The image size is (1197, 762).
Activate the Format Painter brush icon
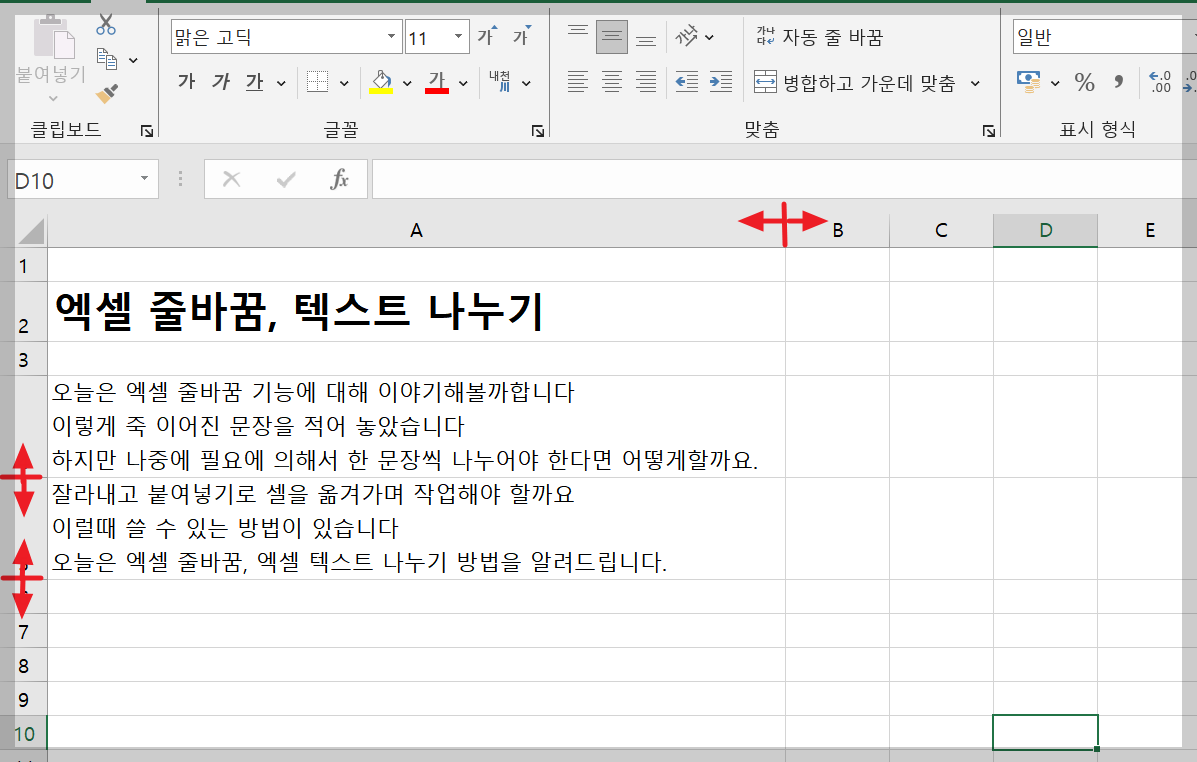[x=105, y=92]
